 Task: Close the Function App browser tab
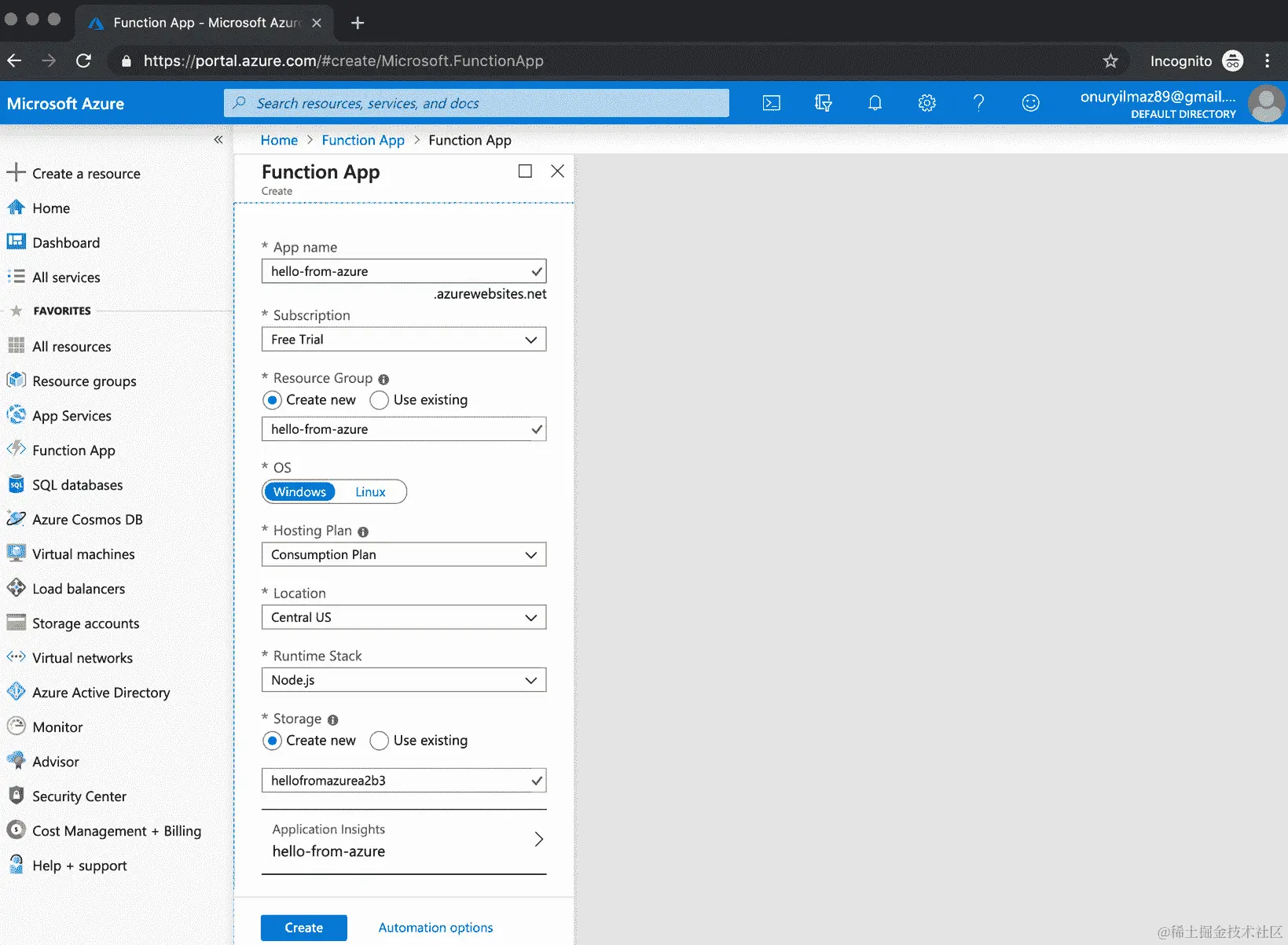tap(317, 23)
